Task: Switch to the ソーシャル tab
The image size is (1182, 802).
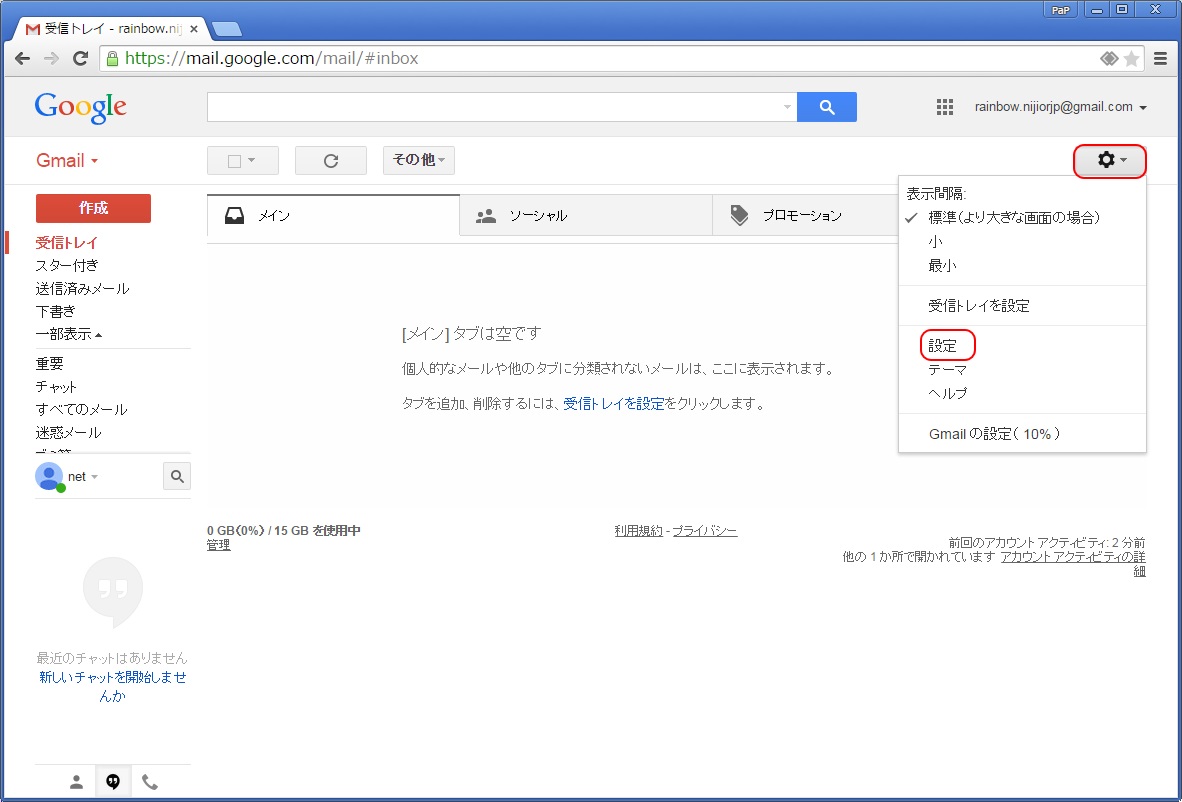Action: click(x=586, y=216)
